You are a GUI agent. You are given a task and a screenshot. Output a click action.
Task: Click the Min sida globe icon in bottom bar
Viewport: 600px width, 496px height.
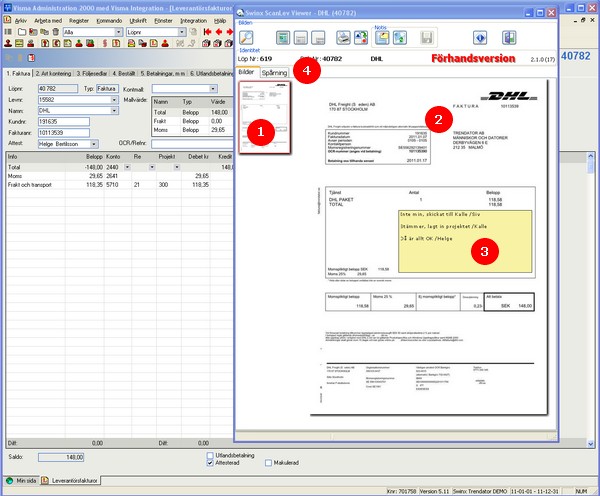[10, 481]
